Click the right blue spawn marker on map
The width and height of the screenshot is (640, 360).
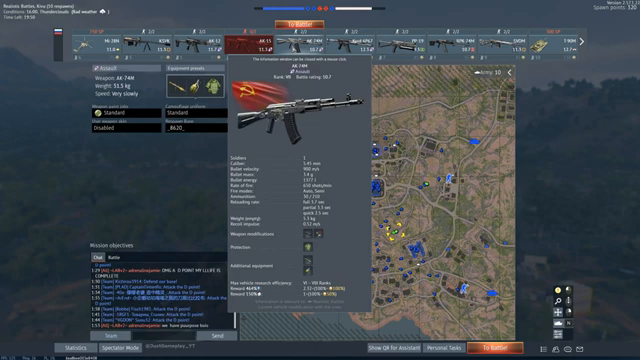coord(492,293)
